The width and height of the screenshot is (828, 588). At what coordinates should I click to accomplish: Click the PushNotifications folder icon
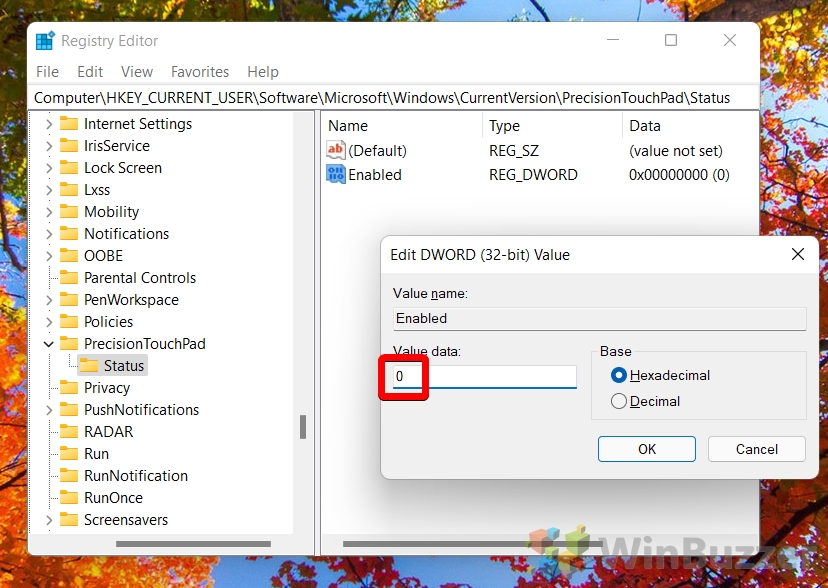coord(69,410)
